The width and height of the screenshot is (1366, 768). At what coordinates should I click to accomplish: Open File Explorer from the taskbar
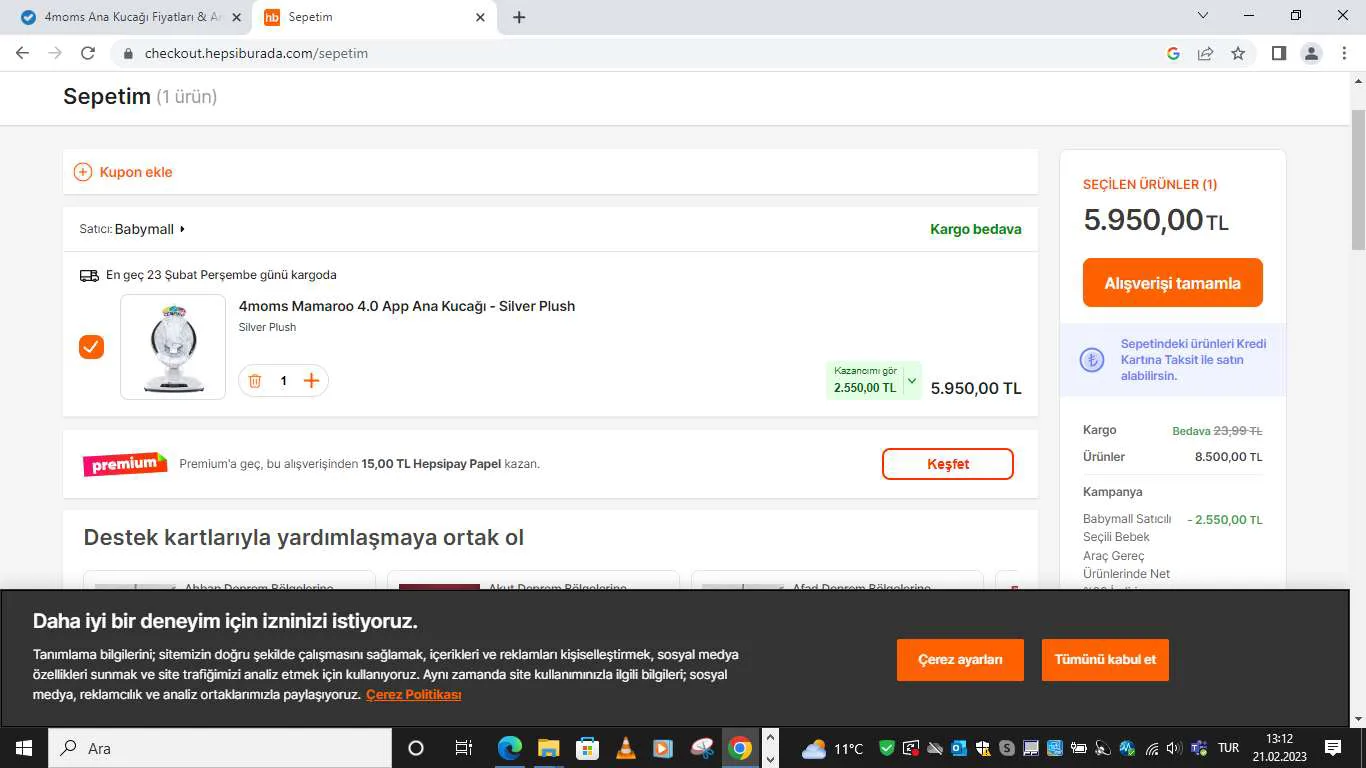coord(548,748)
